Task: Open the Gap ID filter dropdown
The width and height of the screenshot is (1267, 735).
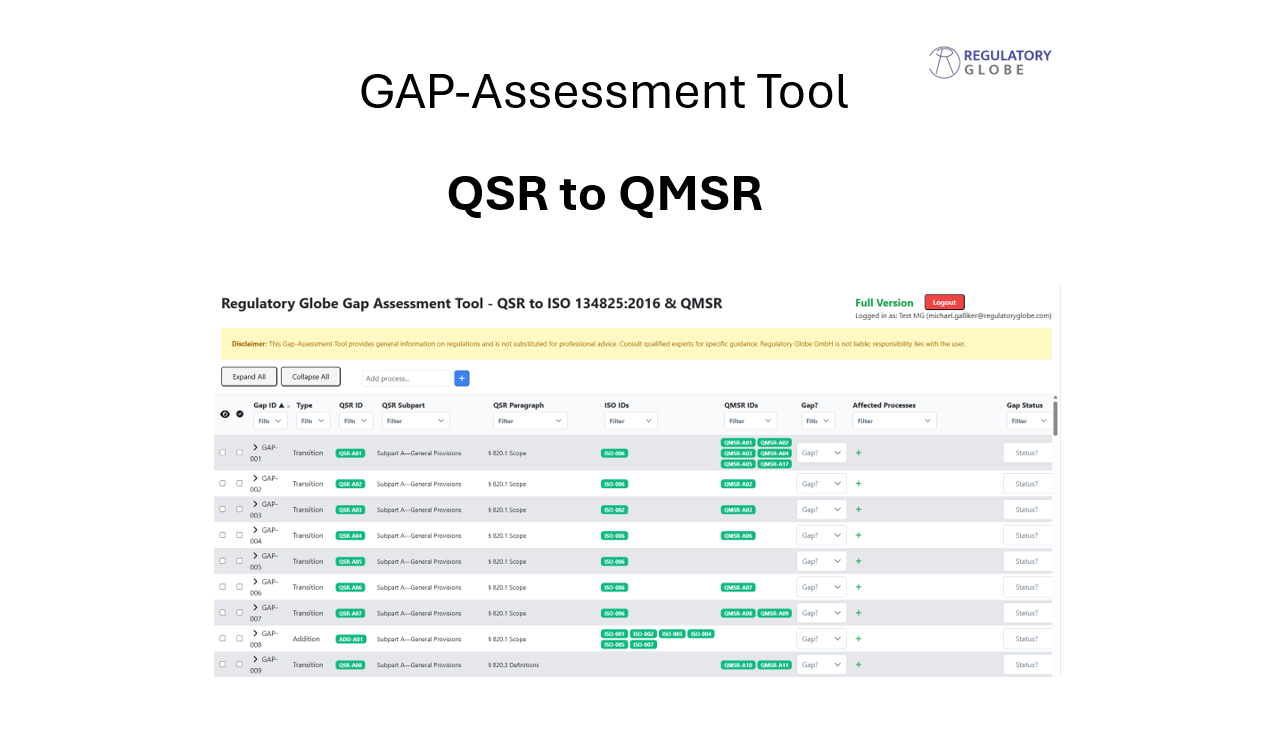Action: tap(270, 421)
